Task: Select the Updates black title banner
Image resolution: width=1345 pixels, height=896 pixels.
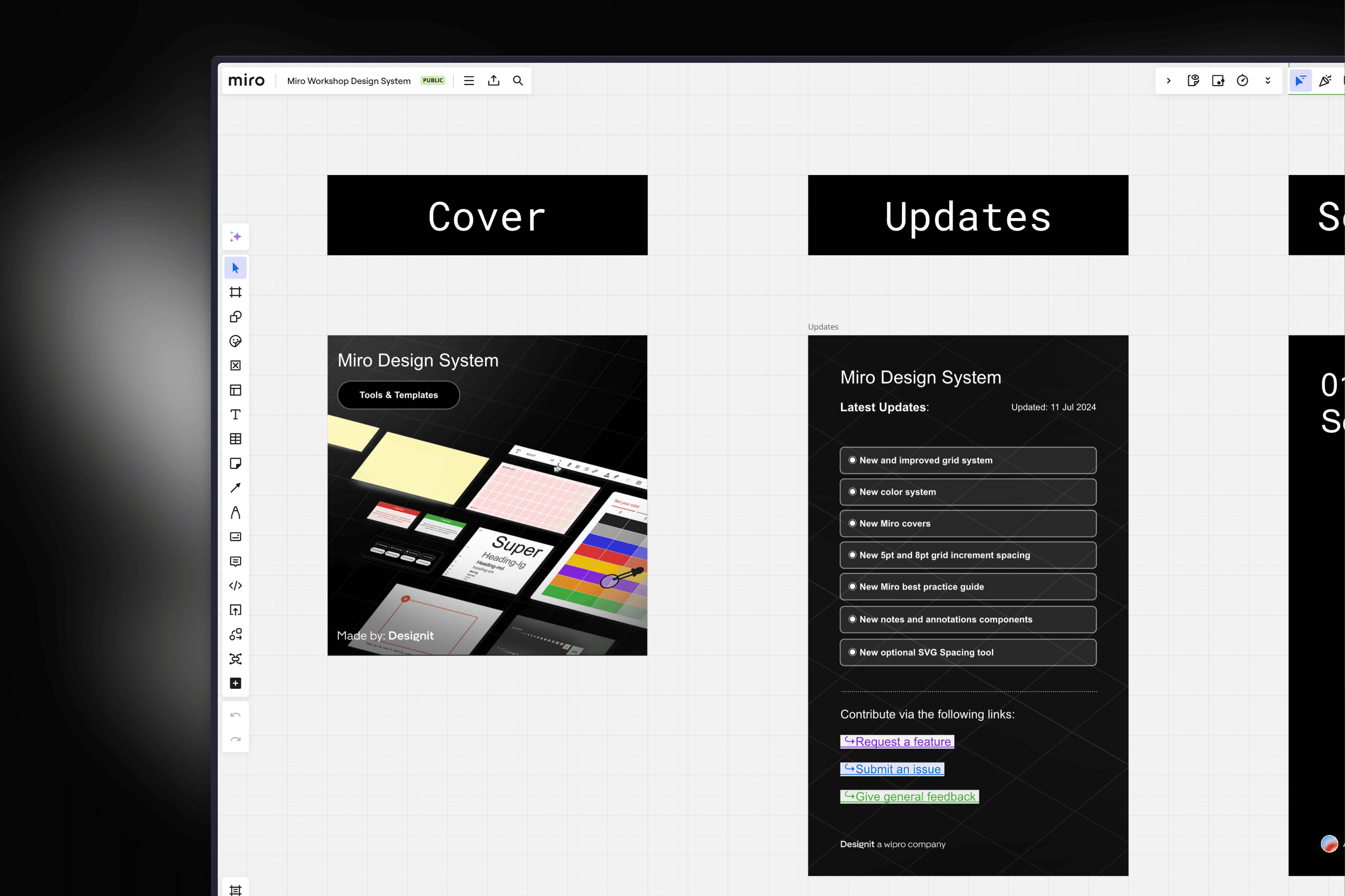Action: pyautogui.click(x=968, y=215)
